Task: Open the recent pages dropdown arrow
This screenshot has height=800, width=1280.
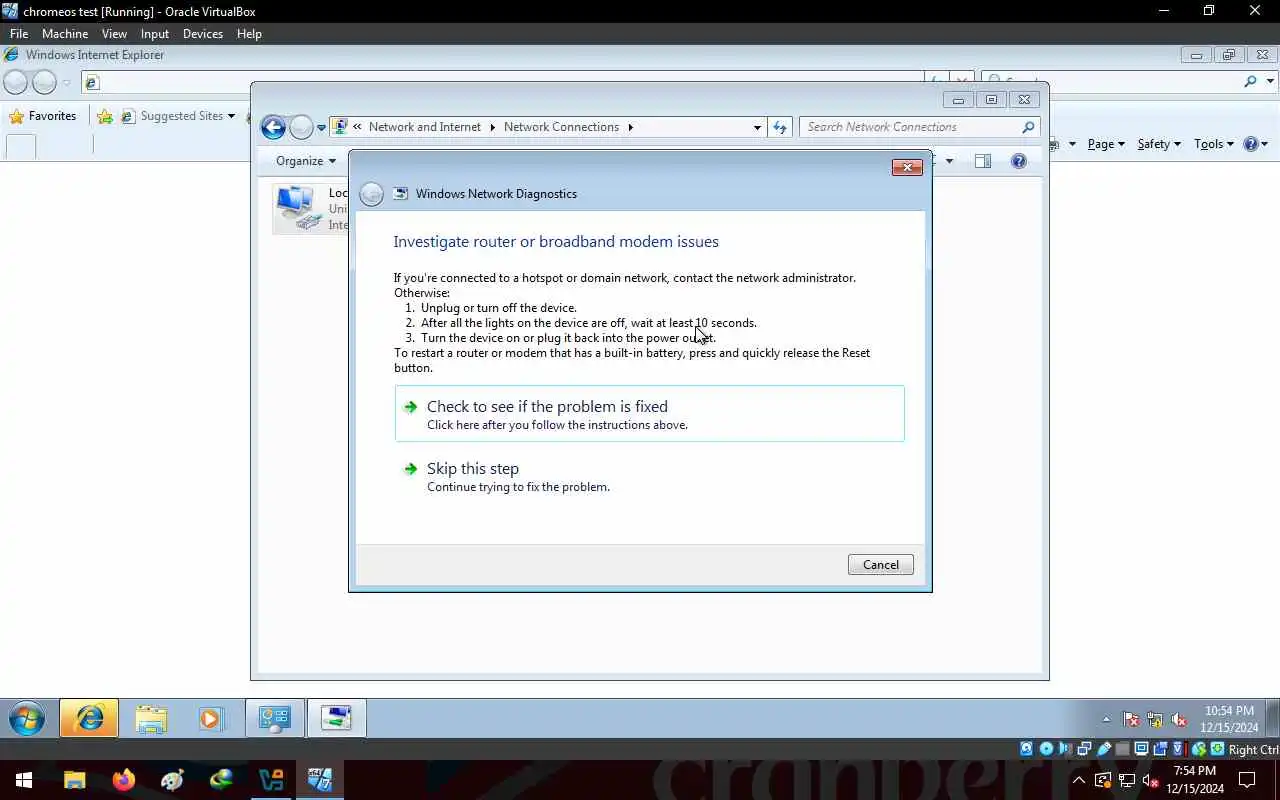Action: coord(321,128)
